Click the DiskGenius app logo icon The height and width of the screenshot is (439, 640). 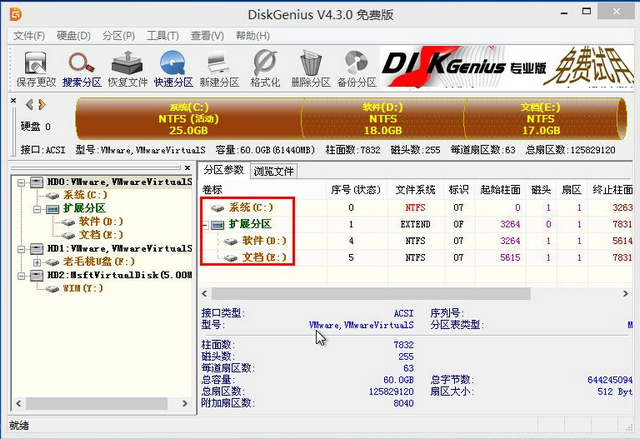[x=16, y=15]
